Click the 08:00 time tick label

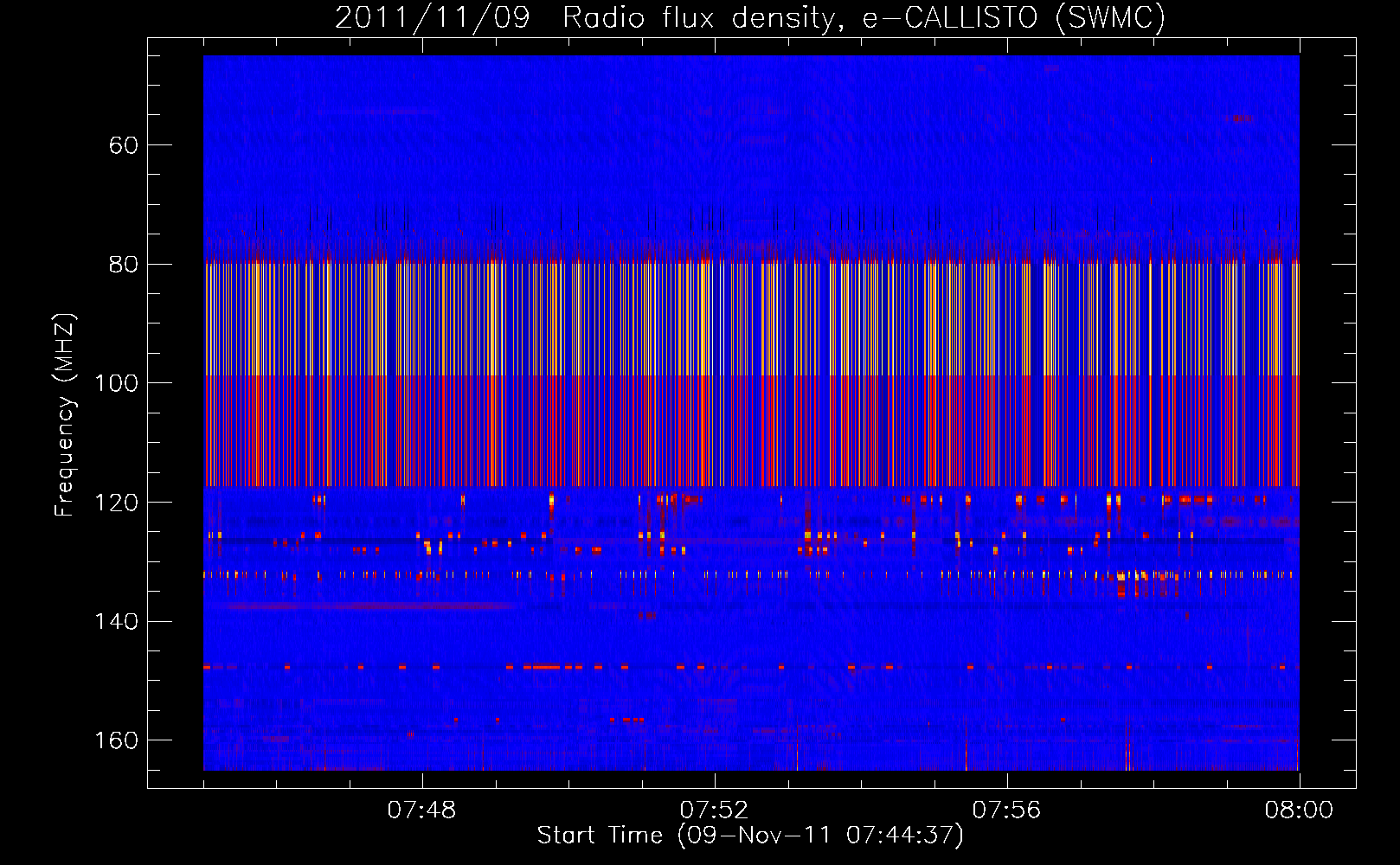[x=1299, y=811]
